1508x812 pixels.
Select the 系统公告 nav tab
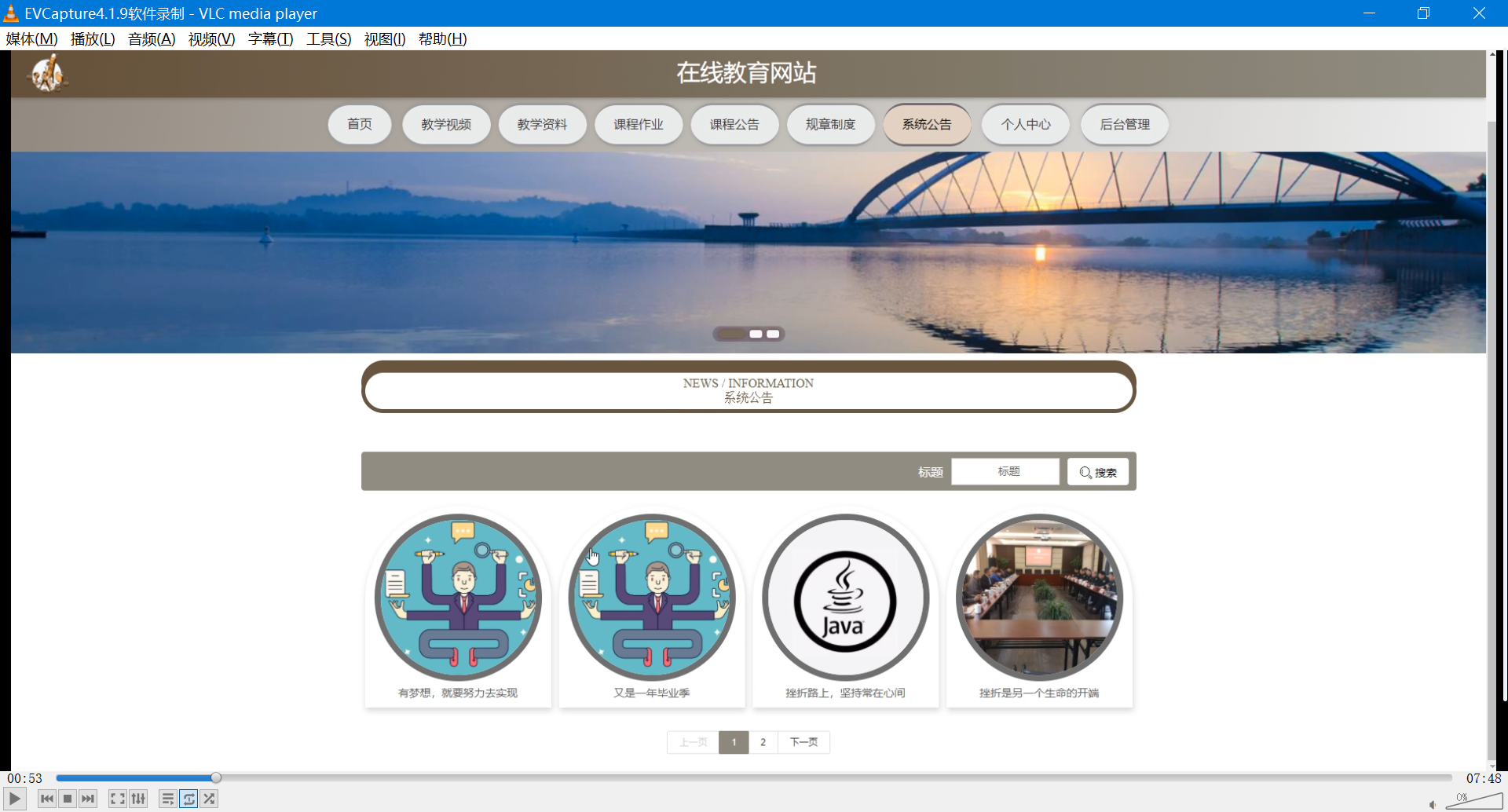927,124
